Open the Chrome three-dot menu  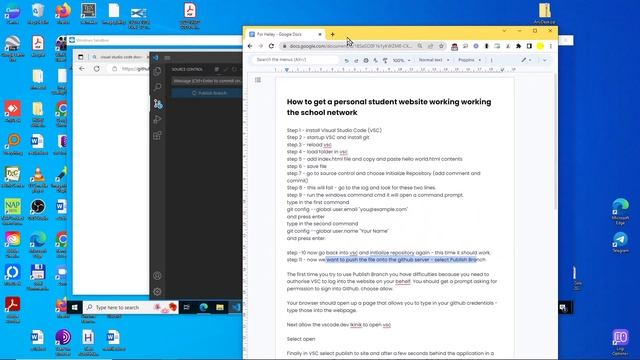click(551, 46)
